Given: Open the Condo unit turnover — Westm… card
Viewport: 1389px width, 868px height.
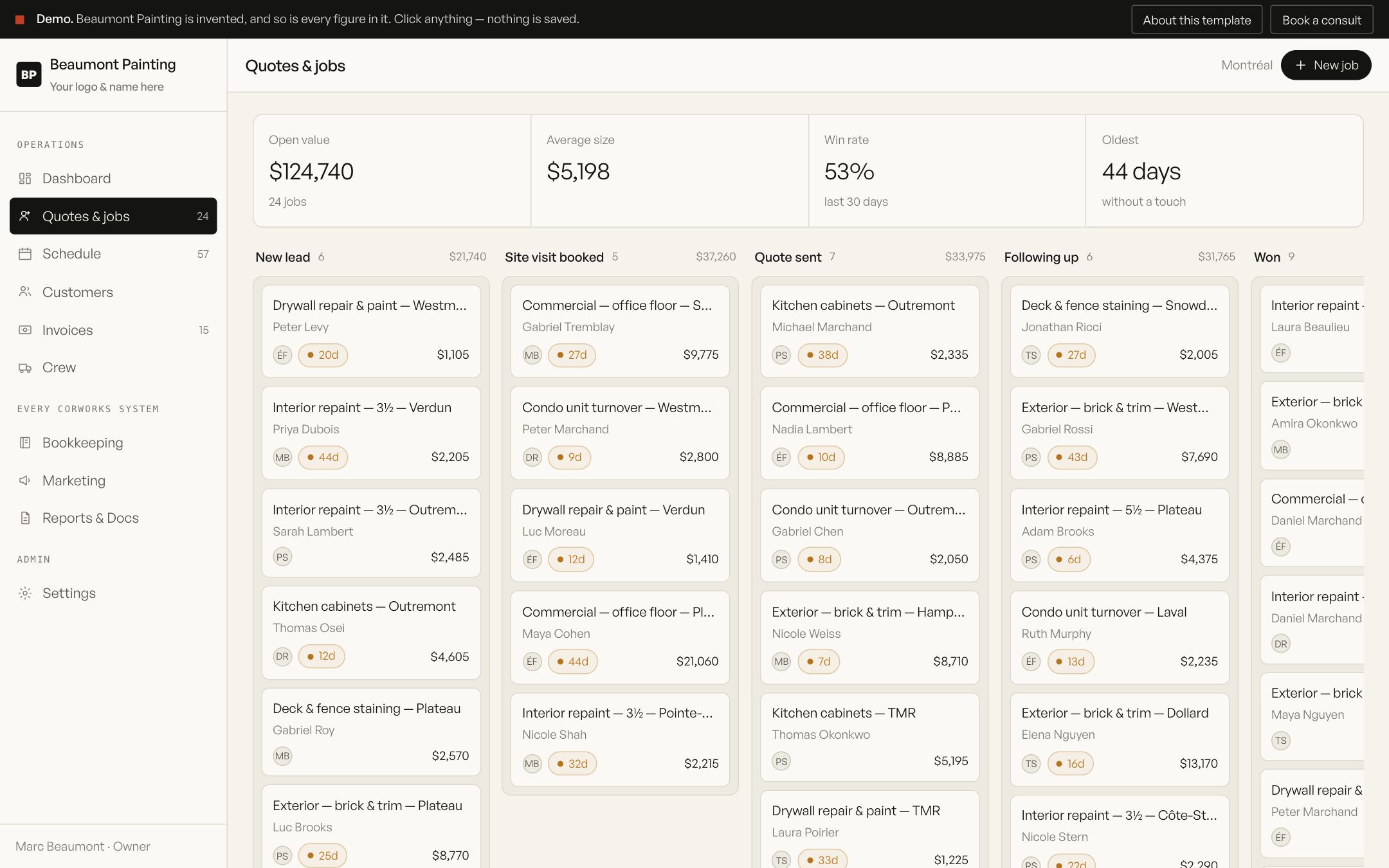Looking at the screenshot, I should pos(620,433).
